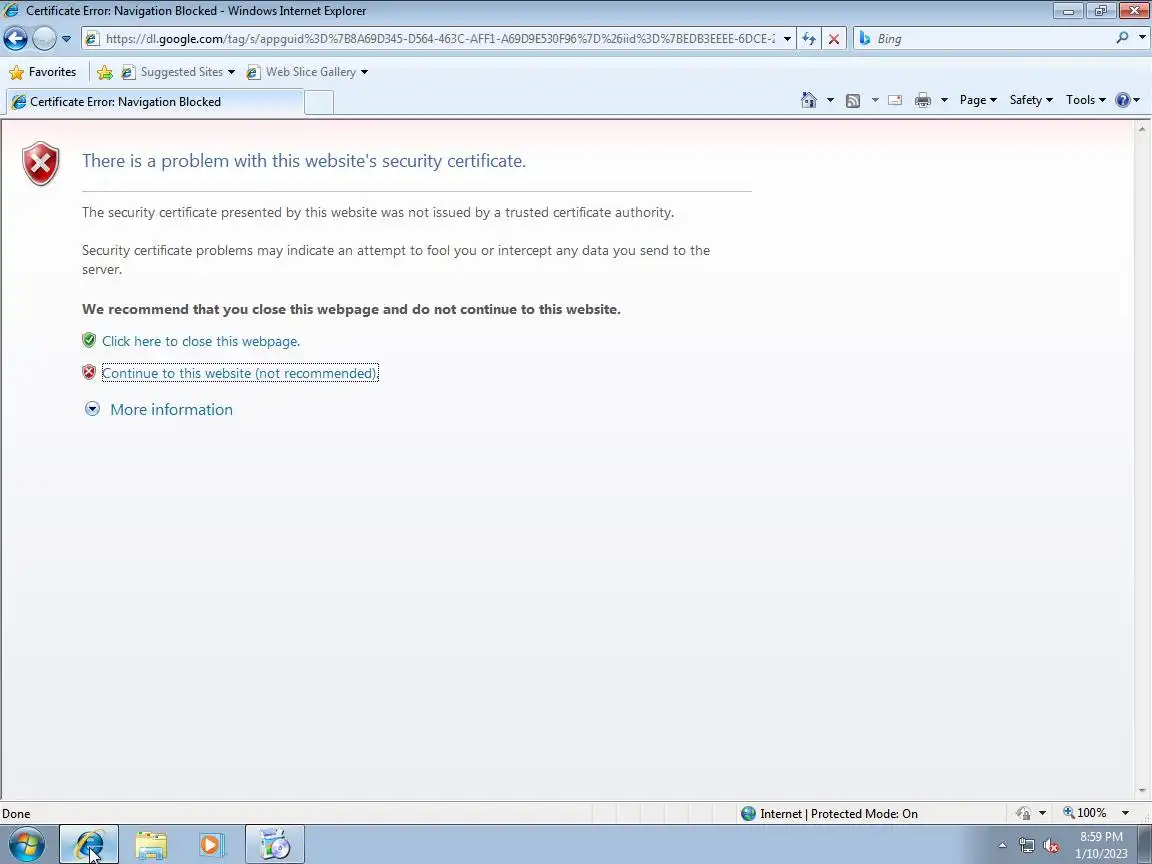This screenshot has width=1152, height=864.
Task: Click the Windows Start button
Action: click(26, 845)
